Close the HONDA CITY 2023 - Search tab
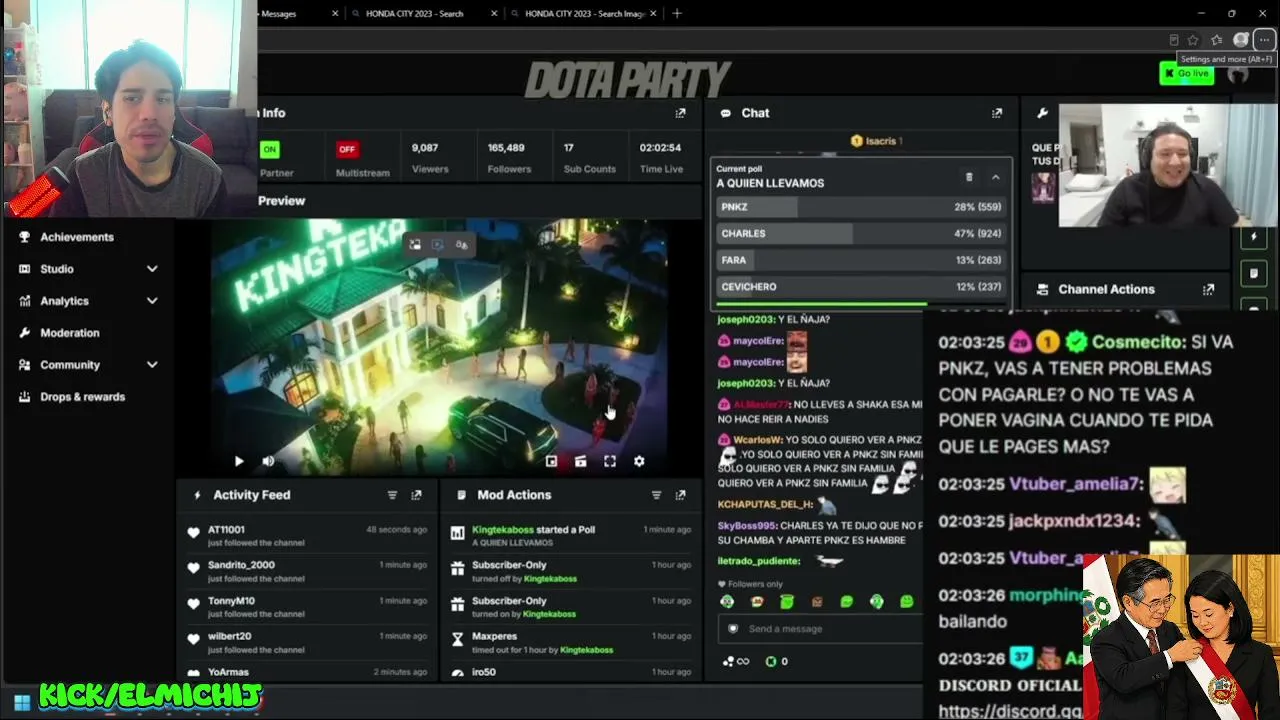The width and height of the screenshot is (1280, 720). click(x=496, y=14)
